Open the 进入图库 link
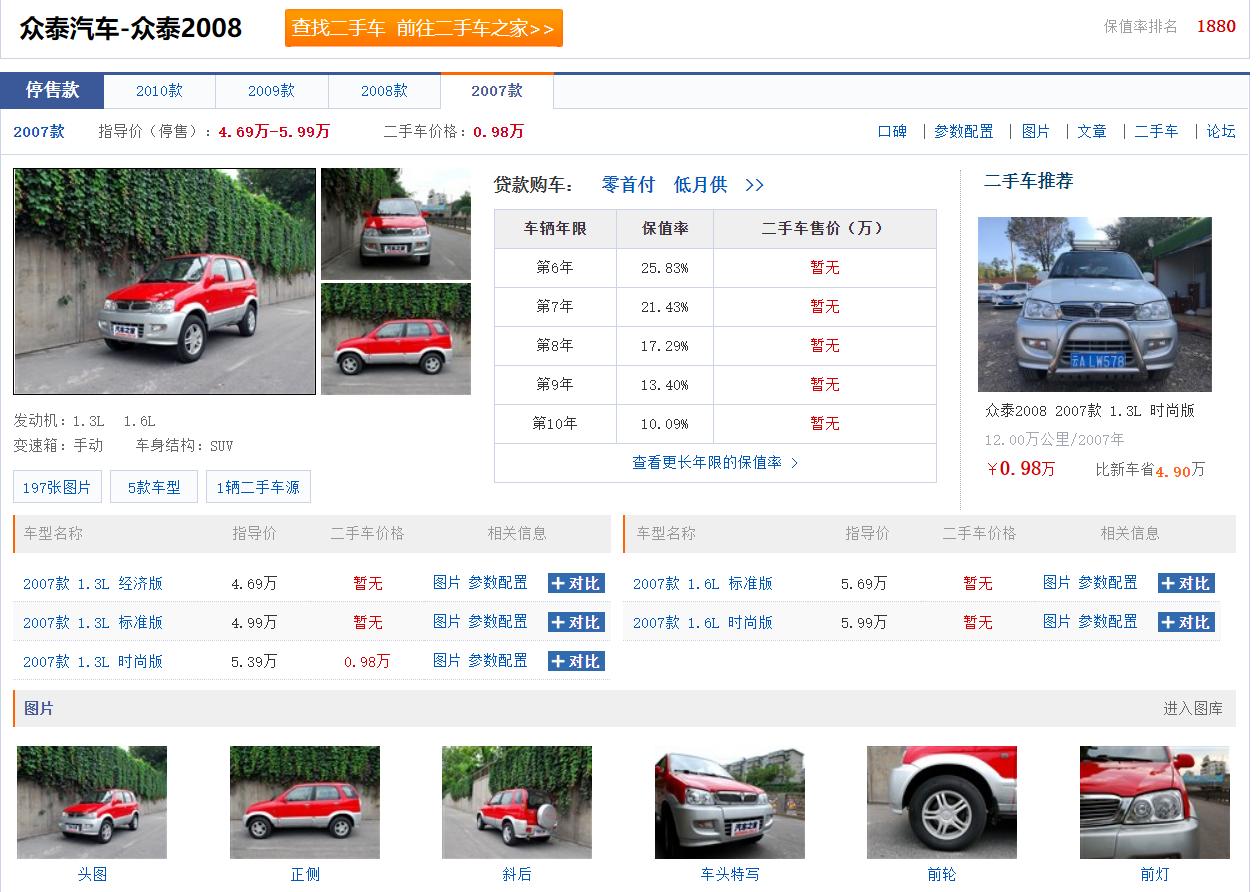The height and width of the screenshot is (892, 1260). pyautogui.click(x=1192, y=708)
